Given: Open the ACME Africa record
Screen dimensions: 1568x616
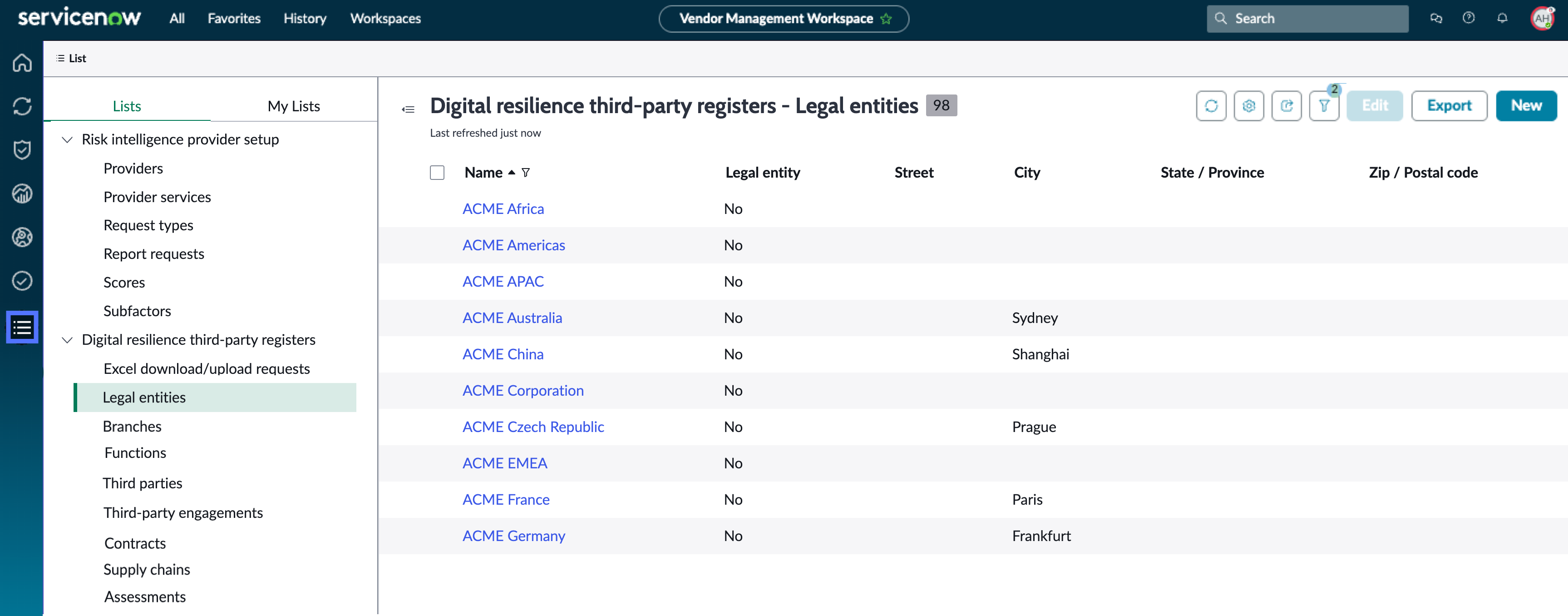Looking at the screenshot, I should 503,209.
